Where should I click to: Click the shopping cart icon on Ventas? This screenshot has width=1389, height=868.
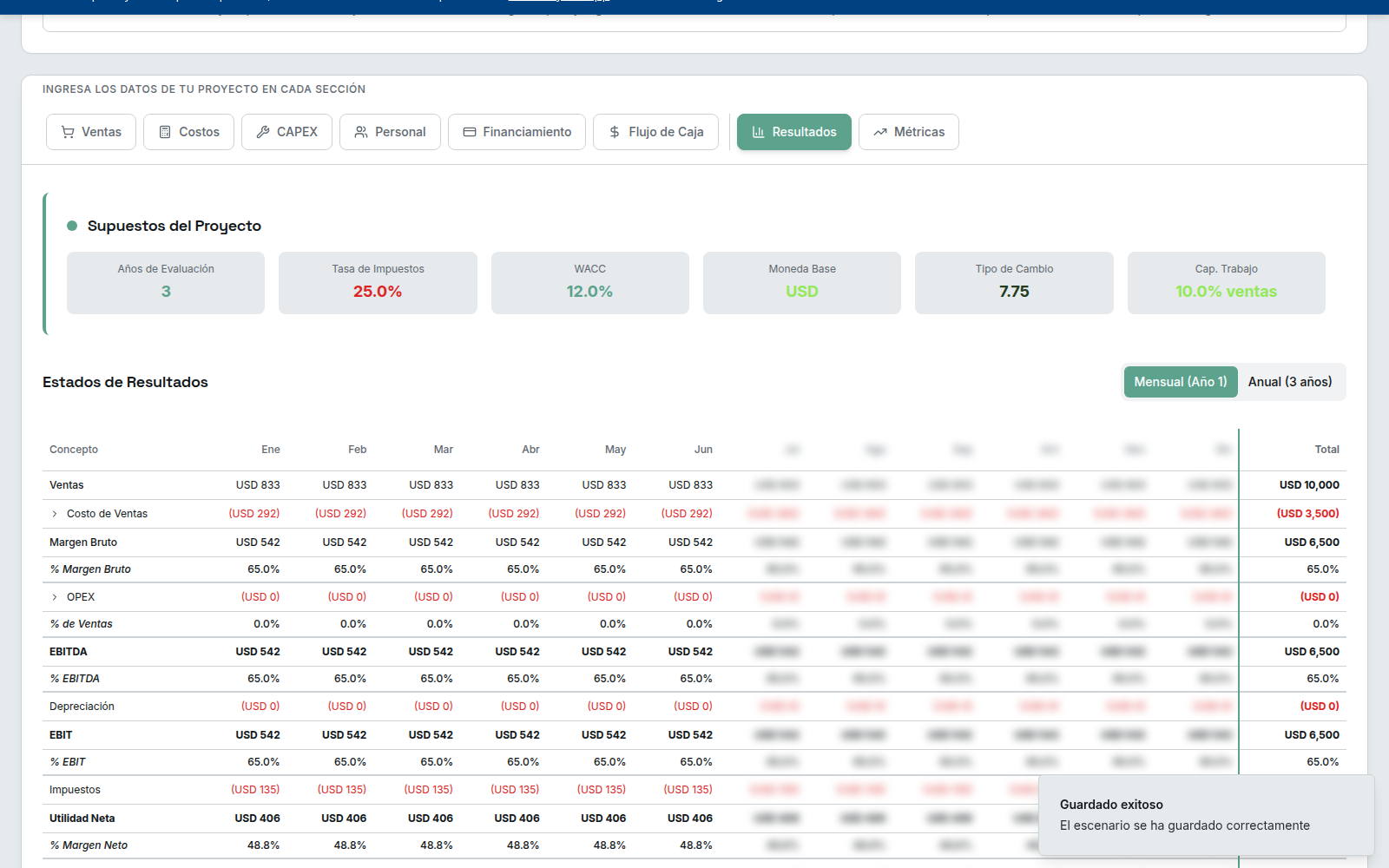(68, 132)
